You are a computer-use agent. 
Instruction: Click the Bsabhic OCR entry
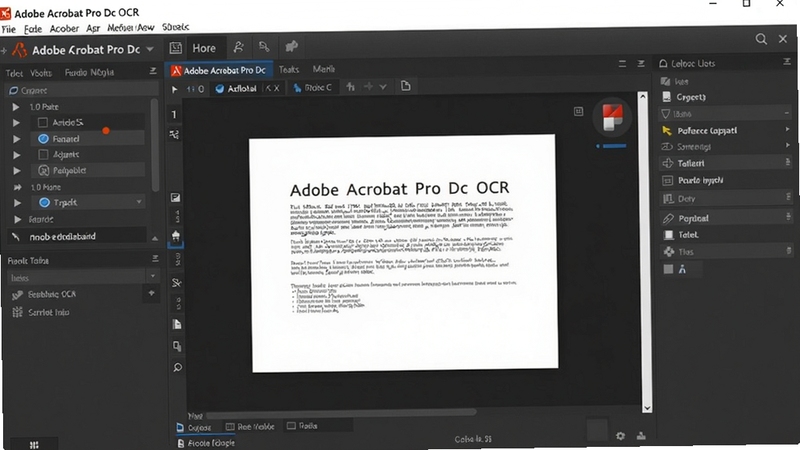click(52, 294)
